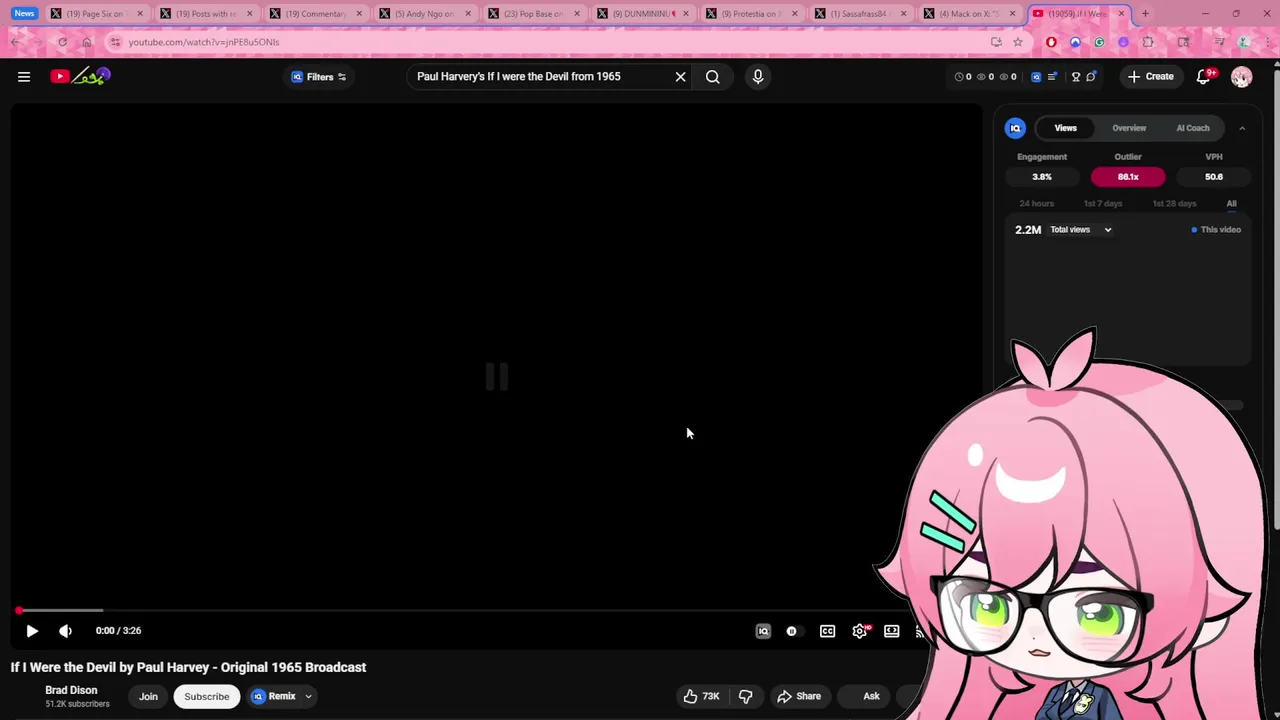Collapse the vidIQ panel chevron
This screenshot has height=720, width=1280.
pyautogui.click(x=1242, y=128)
